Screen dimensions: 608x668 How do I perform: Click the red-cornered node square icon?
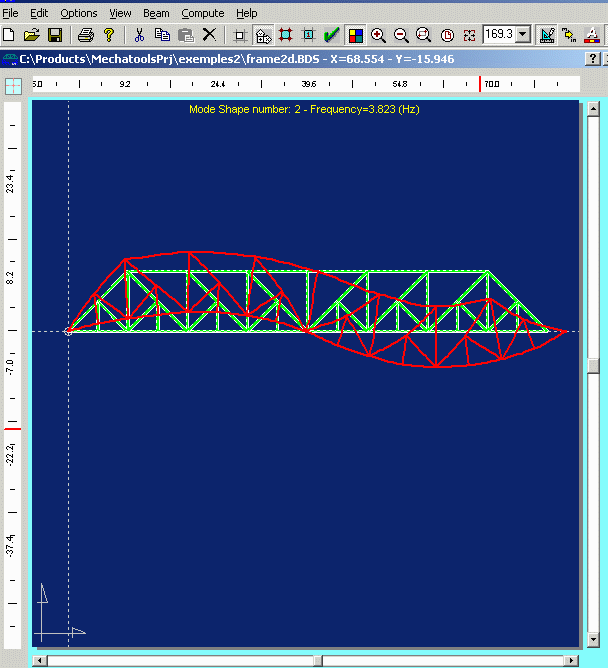[x=285, y=35]
